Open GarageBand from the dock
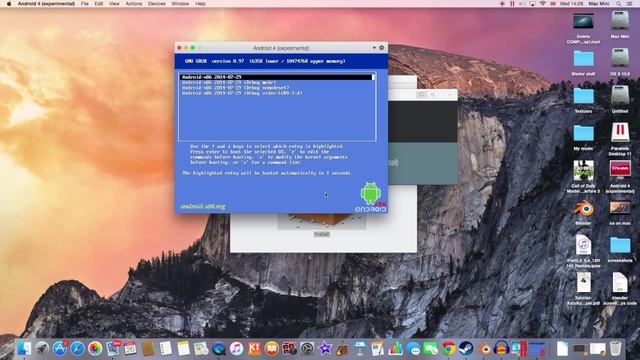The height and width of the screenshot is (360, 640). pyautogui.click(x=342, y=349)
